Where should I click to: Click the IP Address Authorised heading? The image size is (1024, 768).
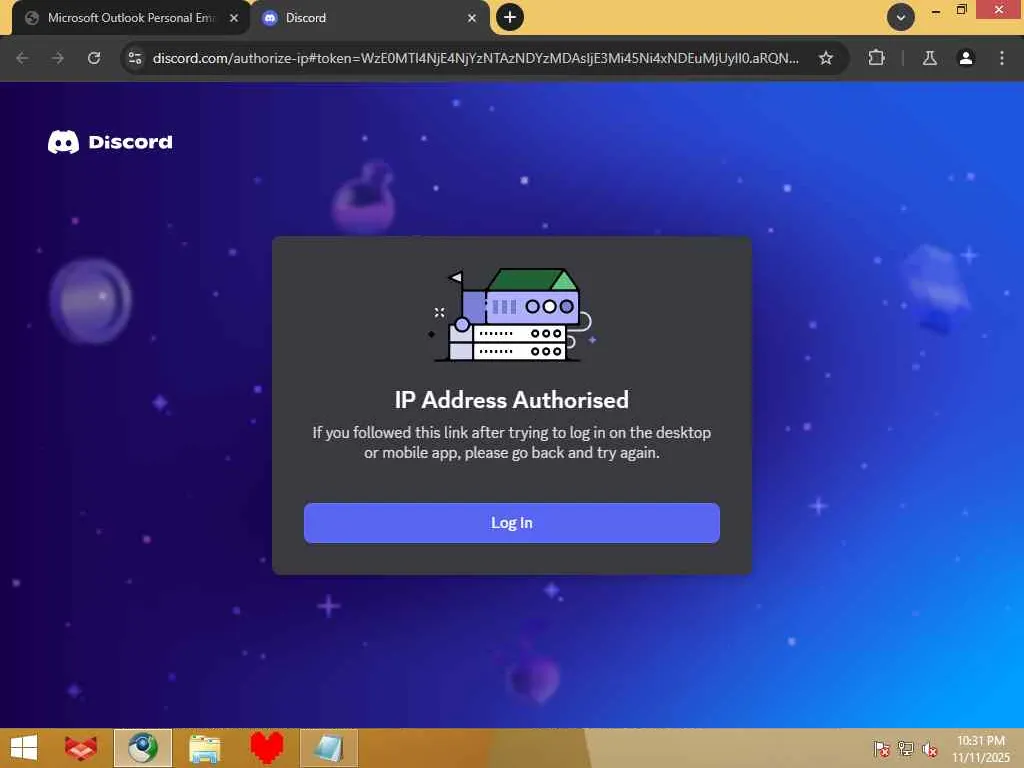click(x=511, y=400)
